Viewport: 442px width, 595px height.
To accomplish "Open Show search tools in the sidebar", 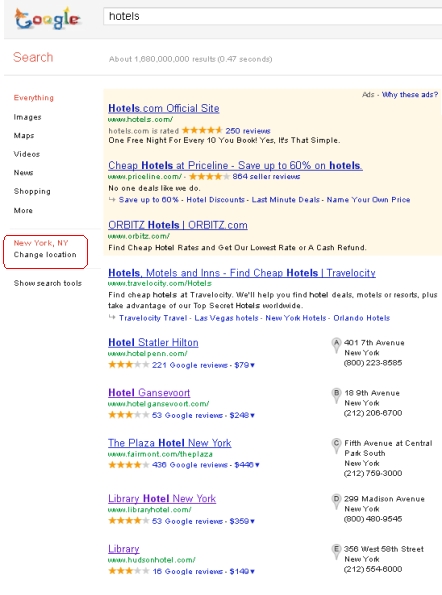I will [x=48, y=283].
